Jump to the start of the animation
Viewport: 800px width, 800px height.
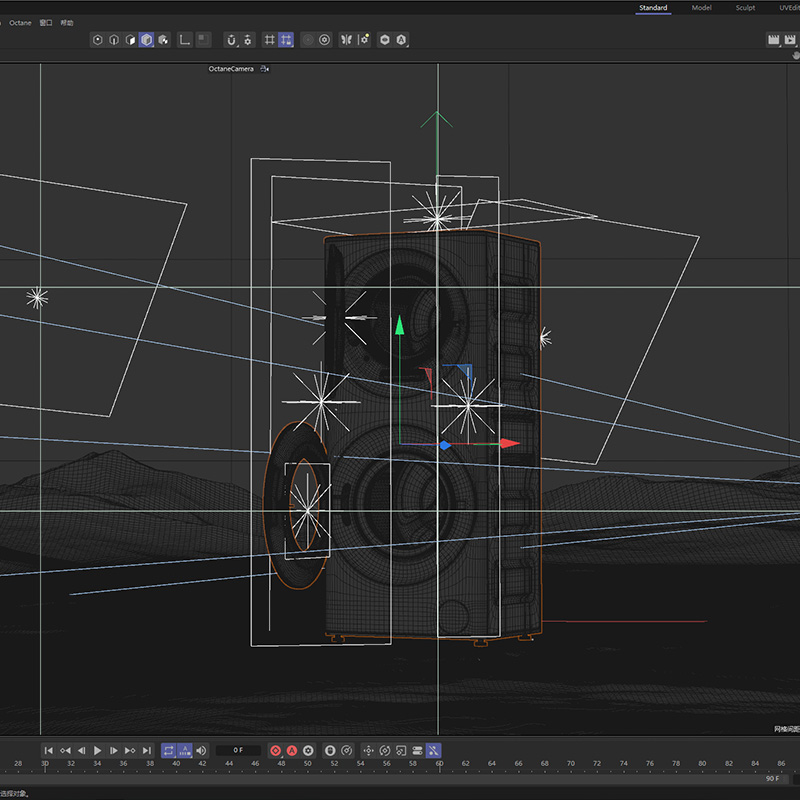click(x=48, y=750)
